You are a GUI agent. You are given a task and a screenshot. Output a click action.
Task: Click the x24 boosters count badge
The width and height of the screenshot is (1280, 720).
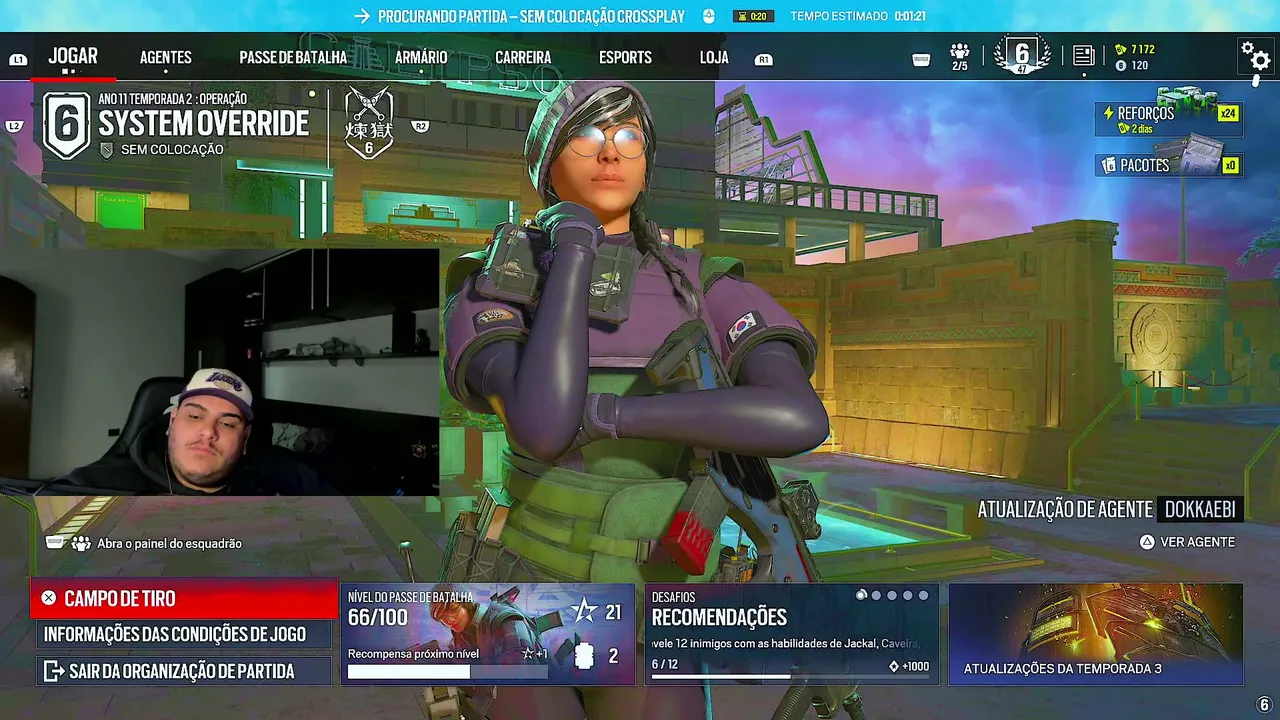(1228, 113)
